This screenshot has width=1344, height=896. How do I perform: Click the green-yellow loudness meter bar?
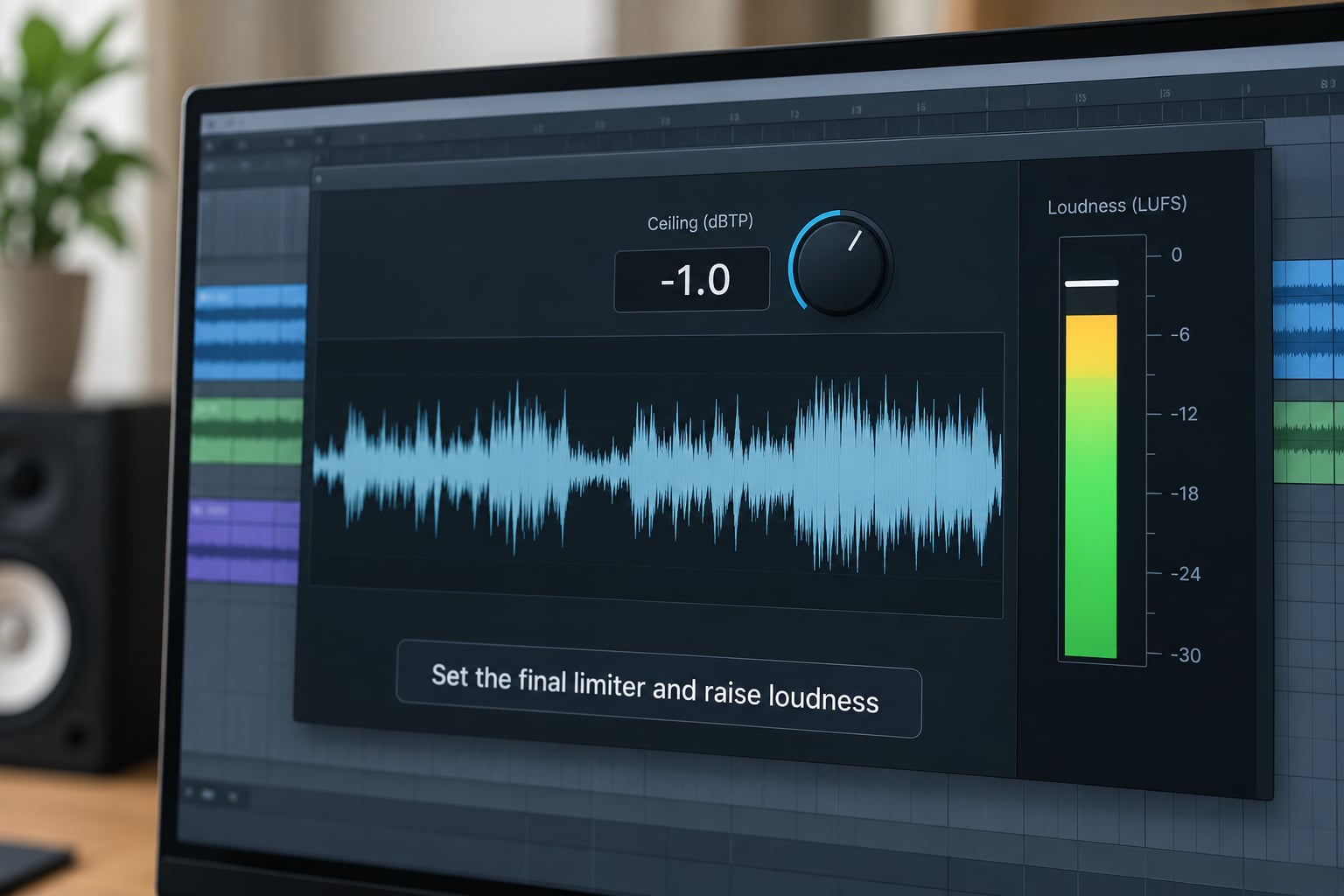click(x=1090, y=486)
